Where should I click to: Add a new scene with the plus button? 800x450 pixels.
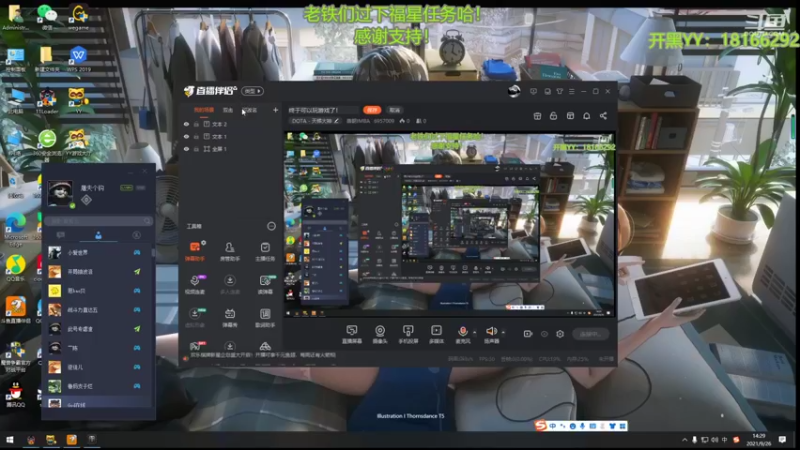click(276, 110)
